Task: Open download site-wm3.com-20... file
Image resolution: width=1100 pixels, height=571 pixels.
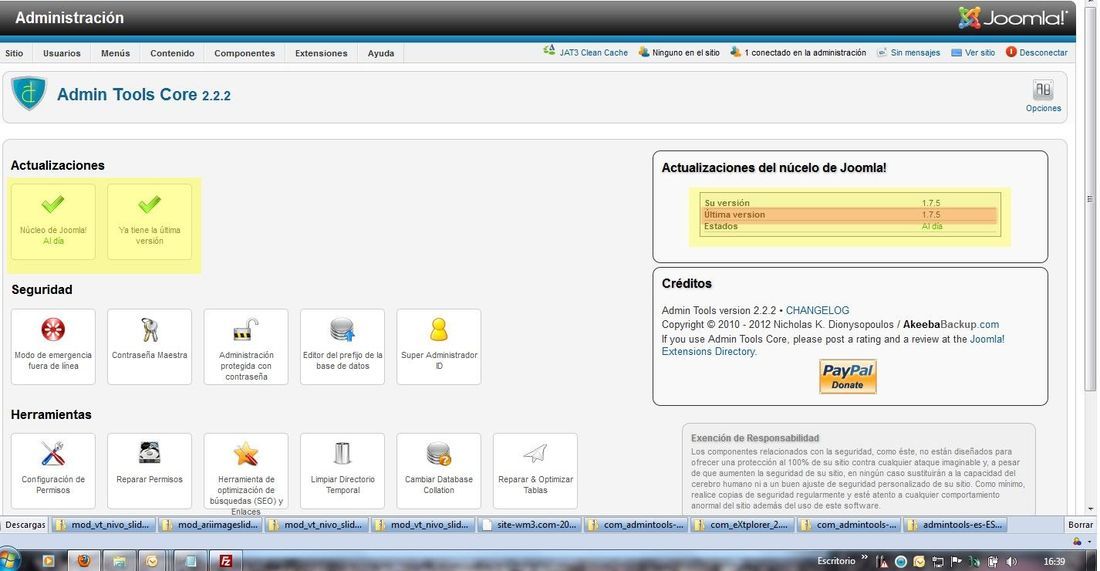Action: (x=530, y=525)
